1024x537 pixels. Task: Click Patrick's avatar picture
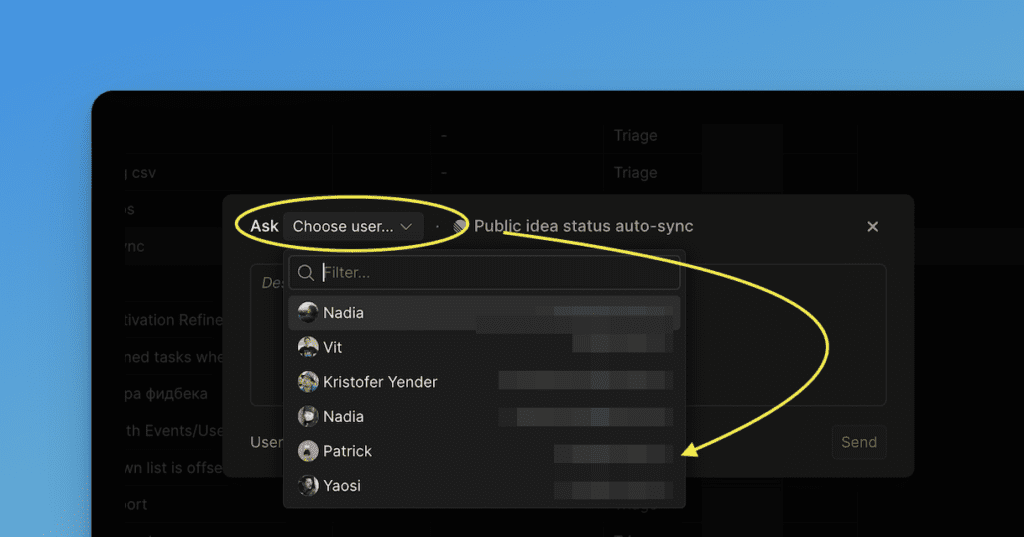pyautogui.click(x=308, y=451)
